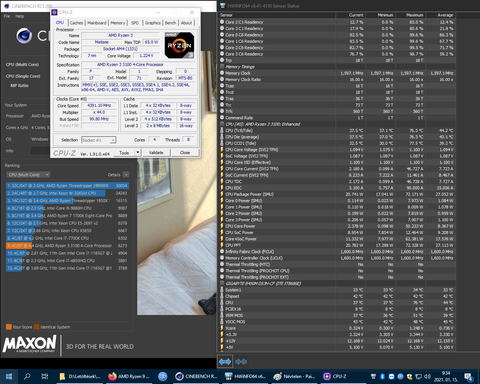Open the Tools dropdown arrow in CPU-Z
The height and width of the screenshot is (384, 480).
[x=138, y=153]
